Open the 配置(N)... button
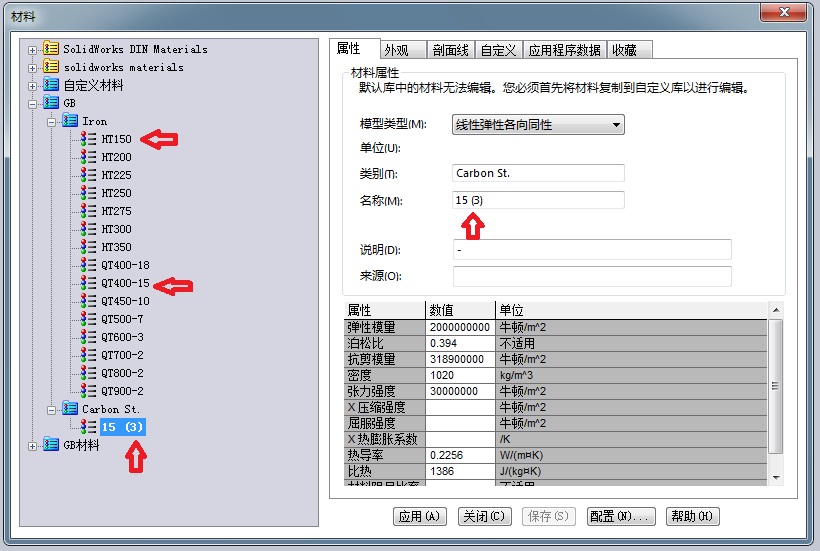This screenshot has height=551, width=820. pyautogui.click(x=621, y=516)
